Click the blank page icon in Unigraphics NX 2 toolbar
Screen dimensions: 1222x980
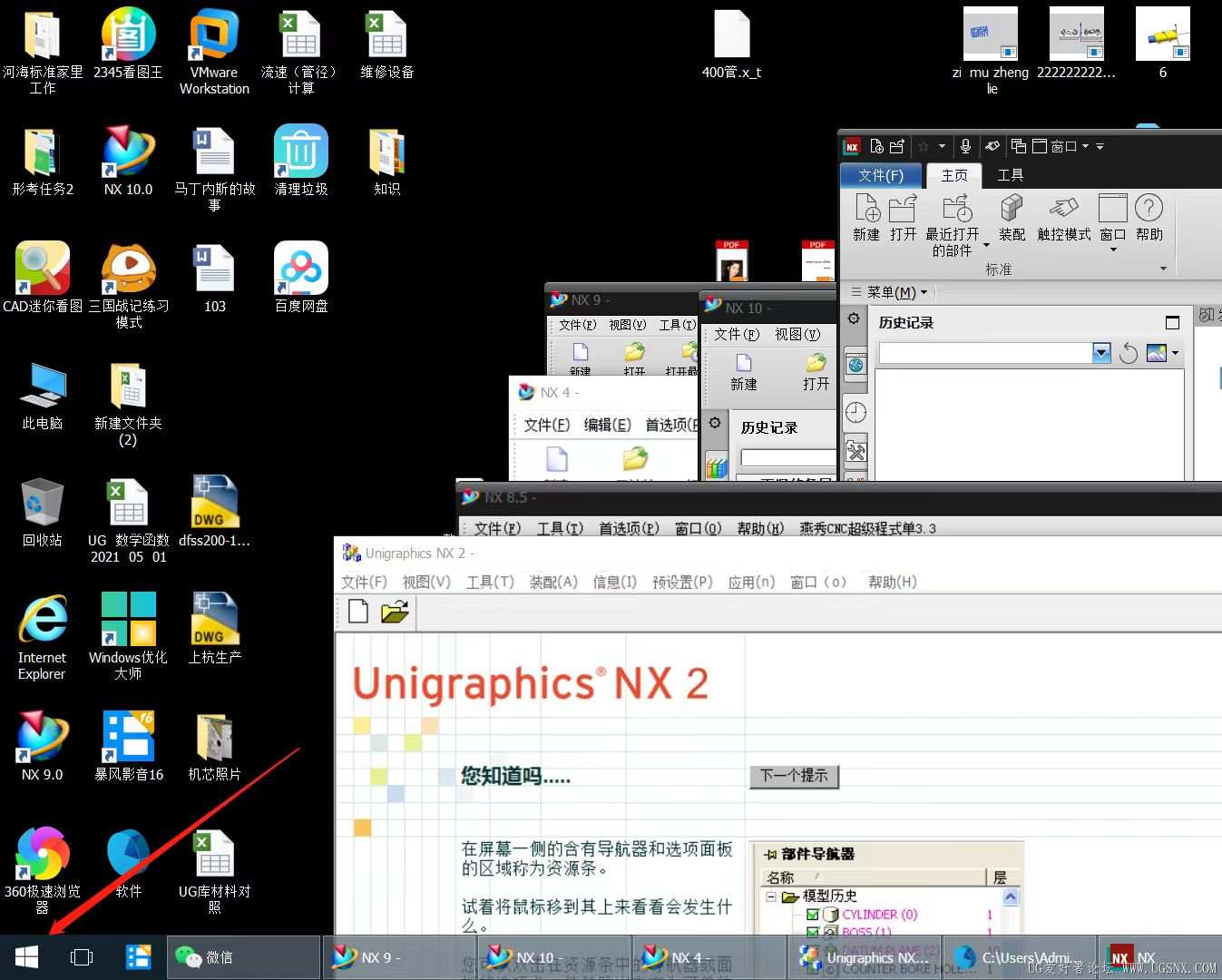click(358, 612)
